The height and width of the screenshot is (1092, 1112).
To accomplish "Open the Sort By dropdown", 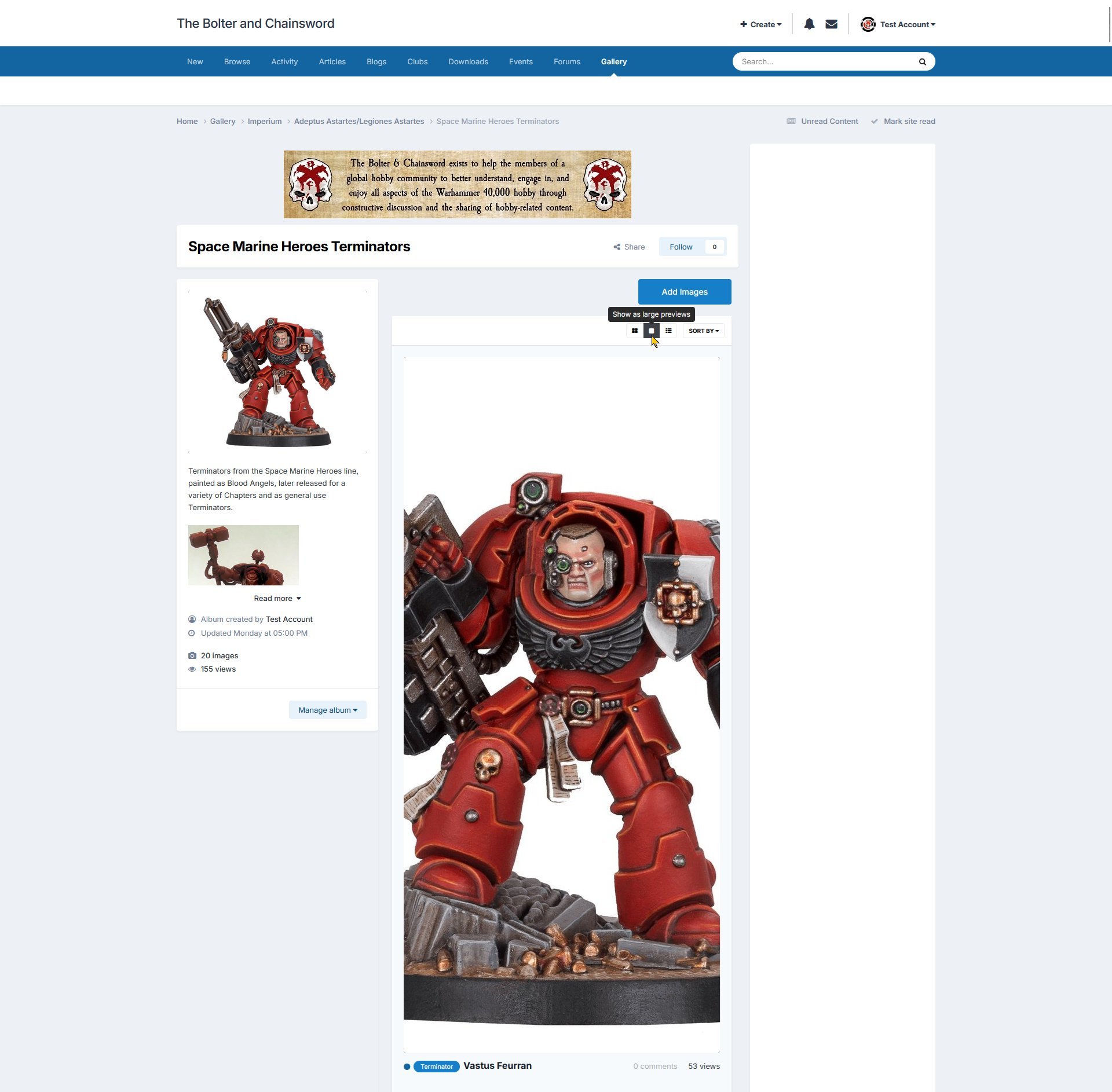I will 703,331.
